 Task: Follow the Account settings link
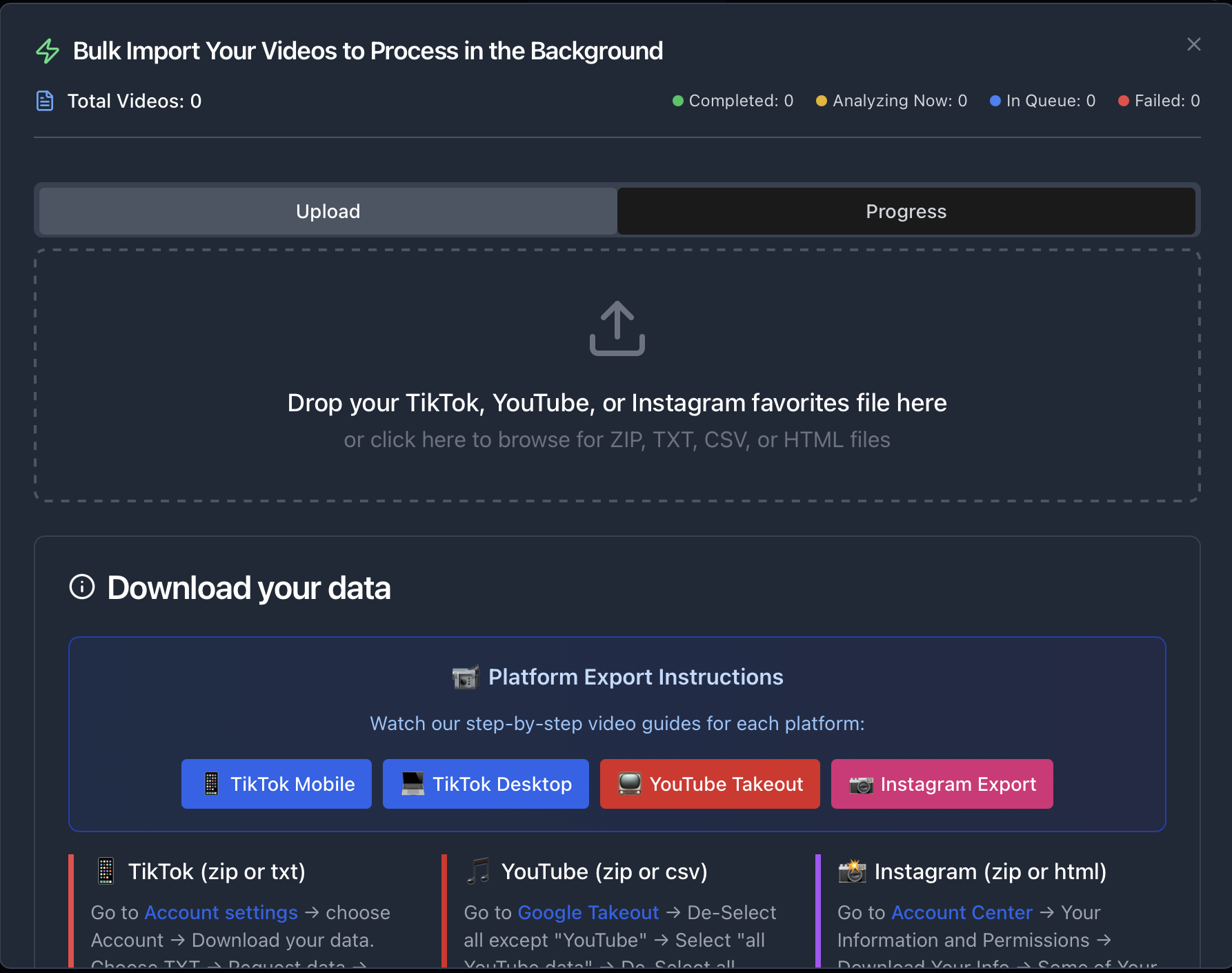click(221, 912)
